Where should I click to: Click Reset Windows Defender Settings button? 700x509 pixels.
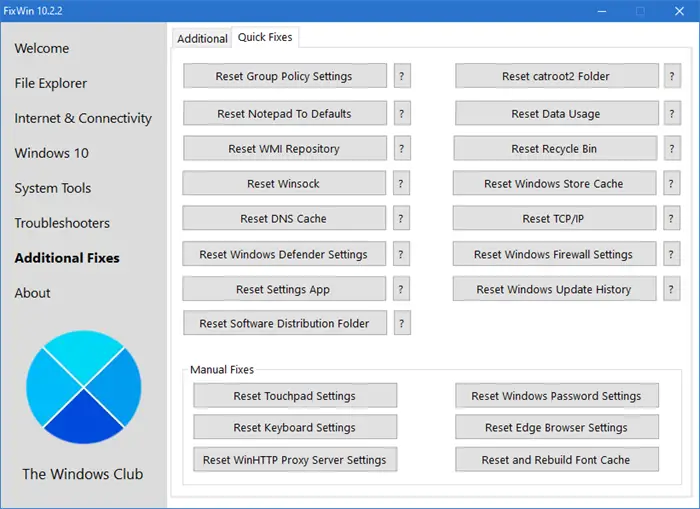click(284, 254)
